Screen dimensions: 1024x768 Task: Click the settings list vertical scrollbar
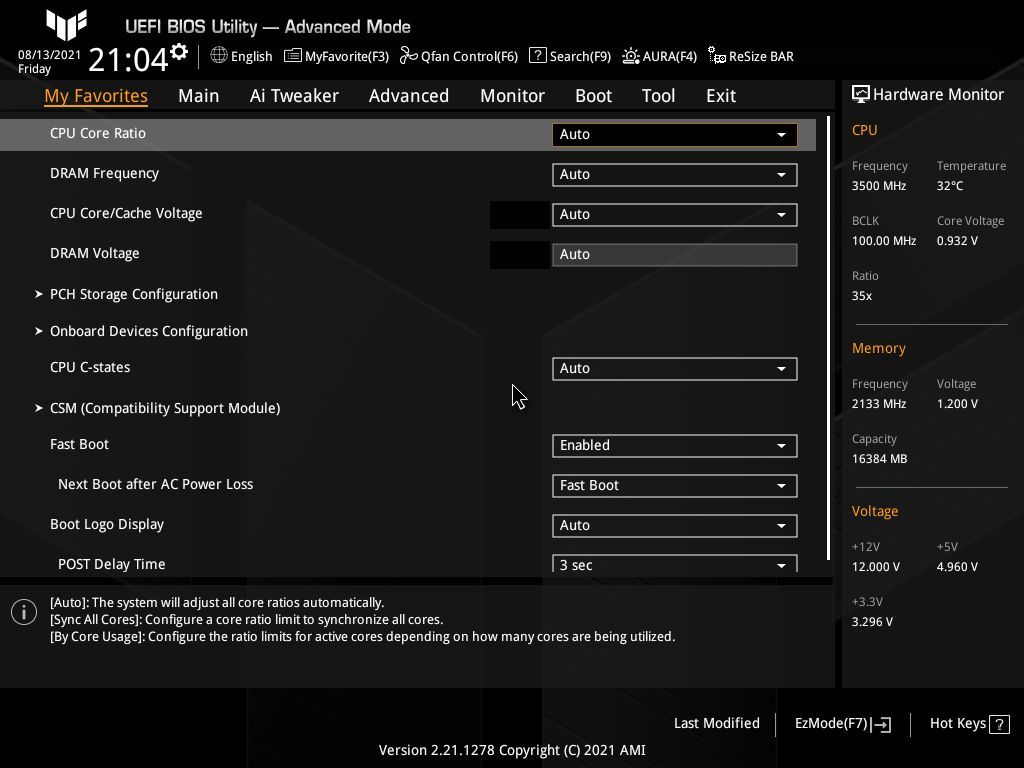(828, 338)
